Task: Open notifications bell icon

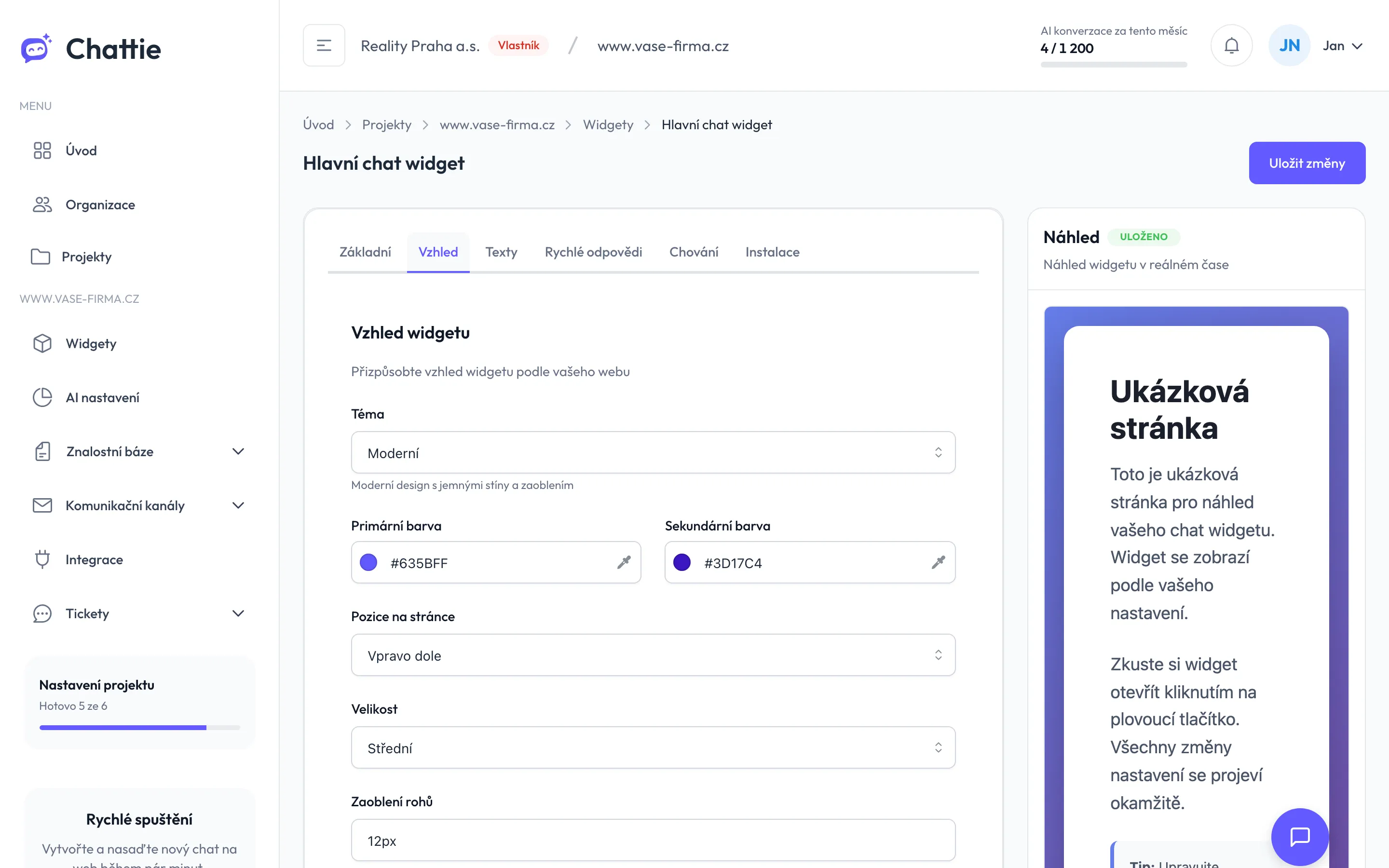Action: tap(1231, 45)
